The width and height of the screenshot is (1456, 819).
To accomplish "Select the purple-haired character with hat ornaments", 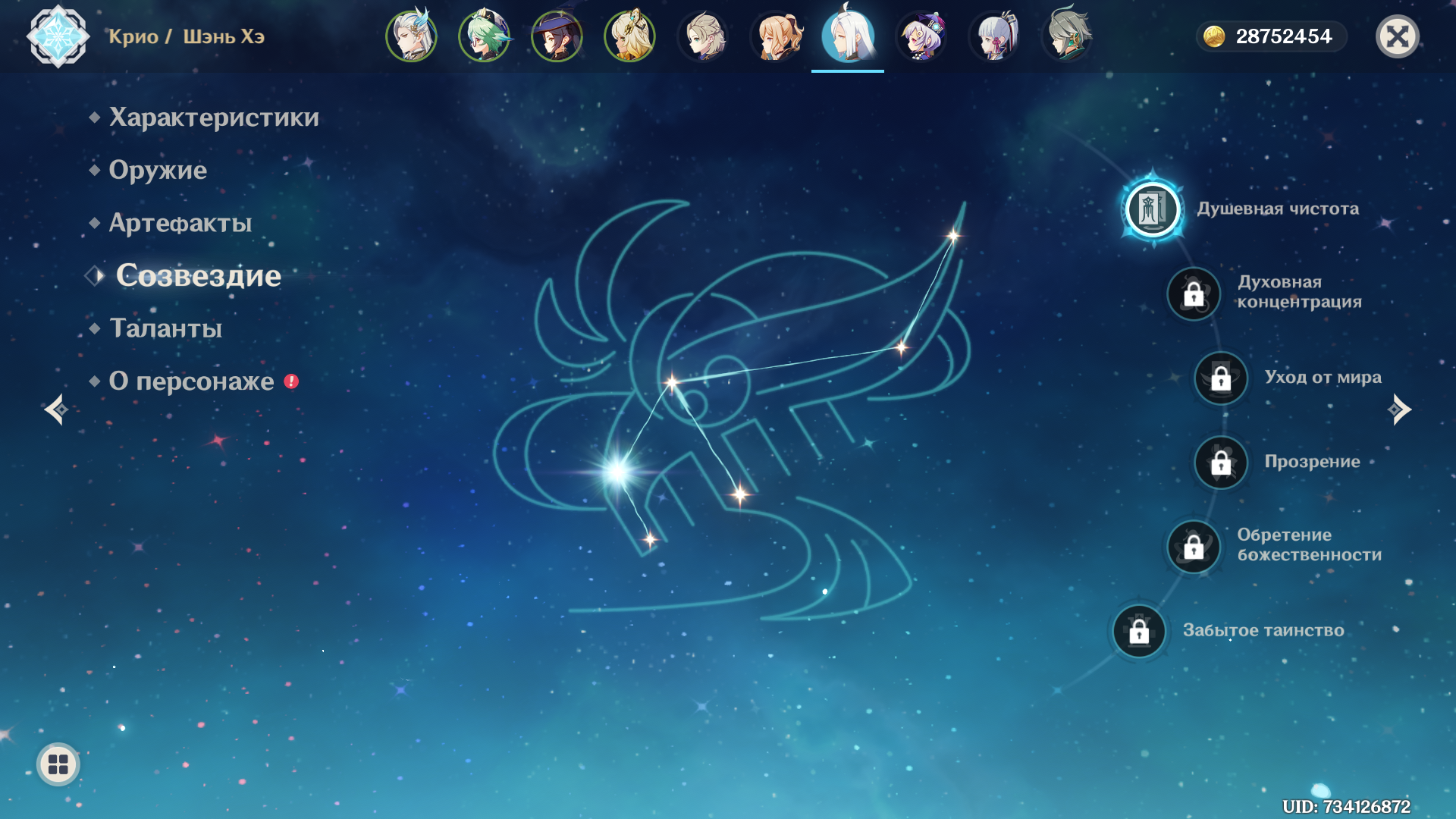I will pyautogui.click(x=921, y=36).
